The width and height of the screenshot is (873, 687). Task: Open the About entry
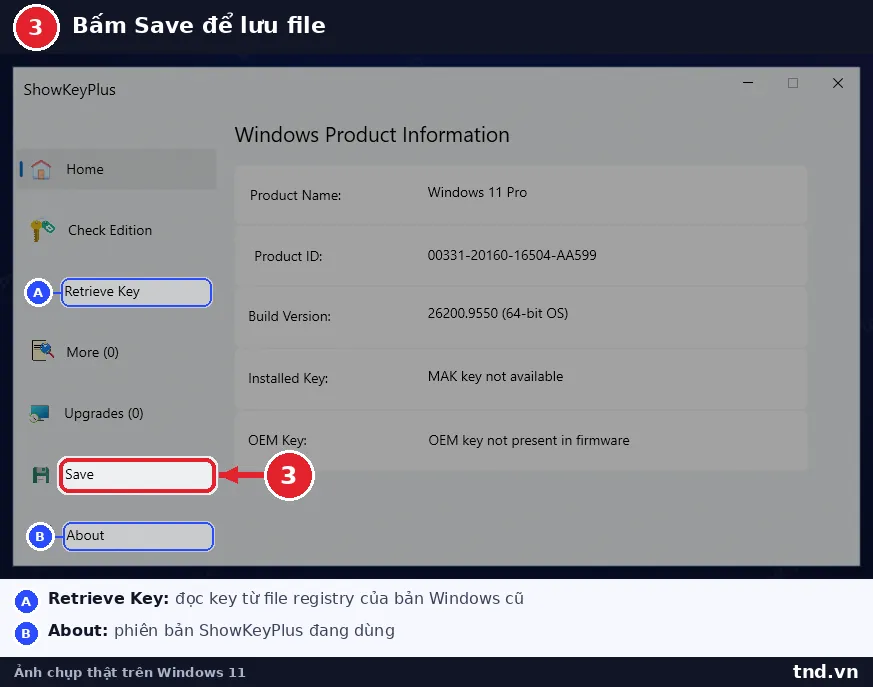point(138,536)
